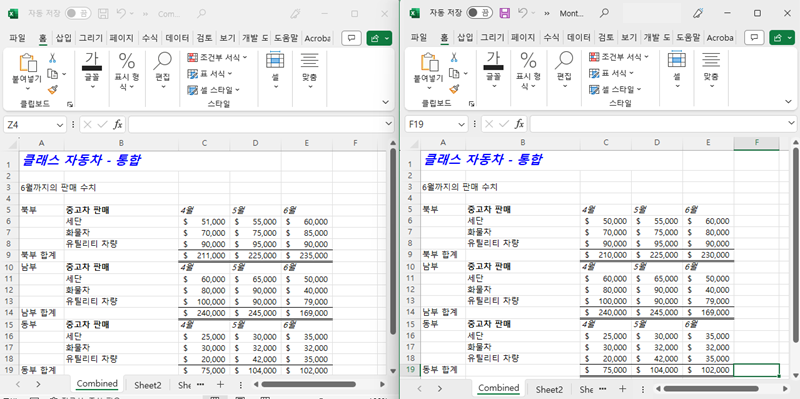Open Number Format (표시 형식) in right window
The height and width of the screenshot is (399, 800).
(x=528, y=71)
